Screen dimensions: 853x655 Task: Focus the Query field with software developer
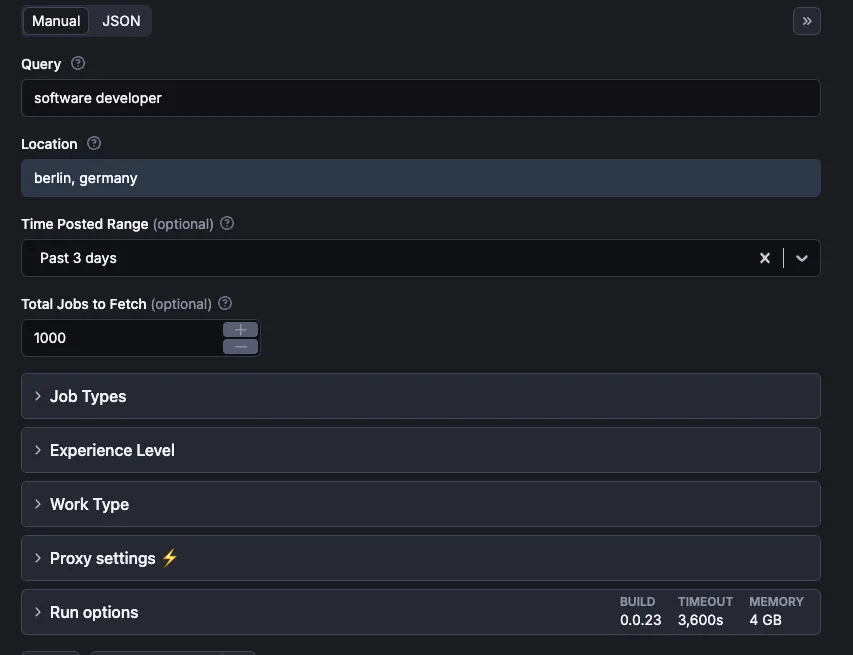point(421,98)
